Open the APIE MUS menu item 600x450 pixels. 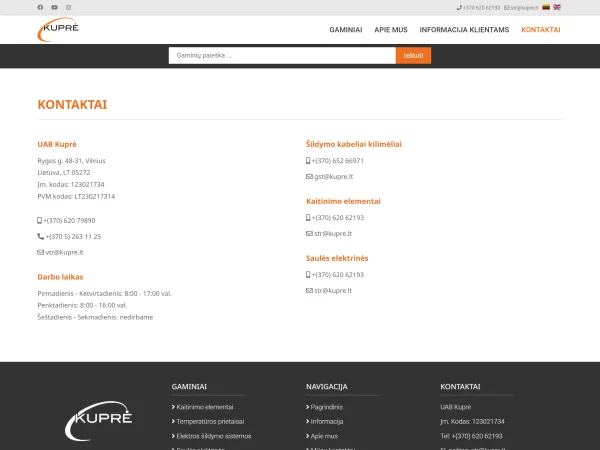click(x=391, y=30)
